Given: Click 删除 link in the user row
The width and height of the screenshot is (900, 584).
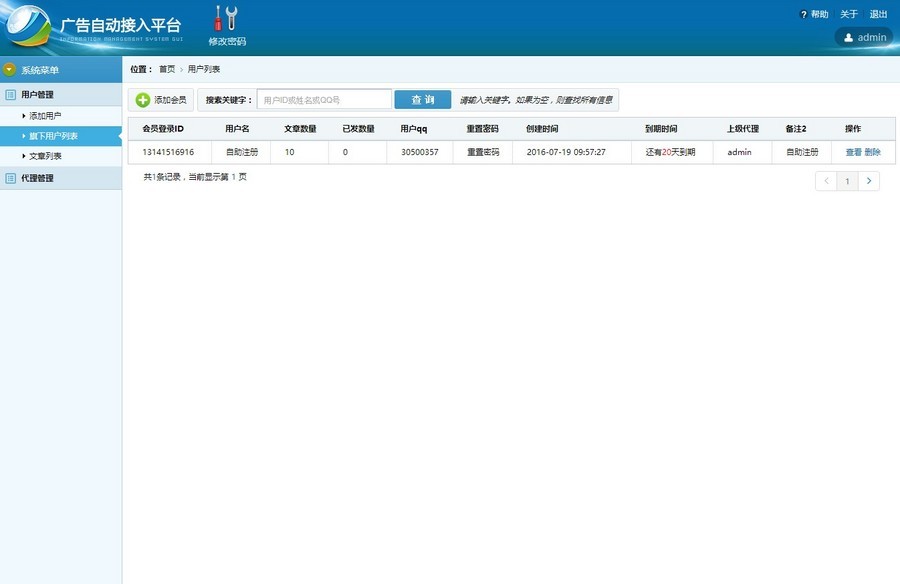Looking at the screenshot, I should click(x=872, y=152).
